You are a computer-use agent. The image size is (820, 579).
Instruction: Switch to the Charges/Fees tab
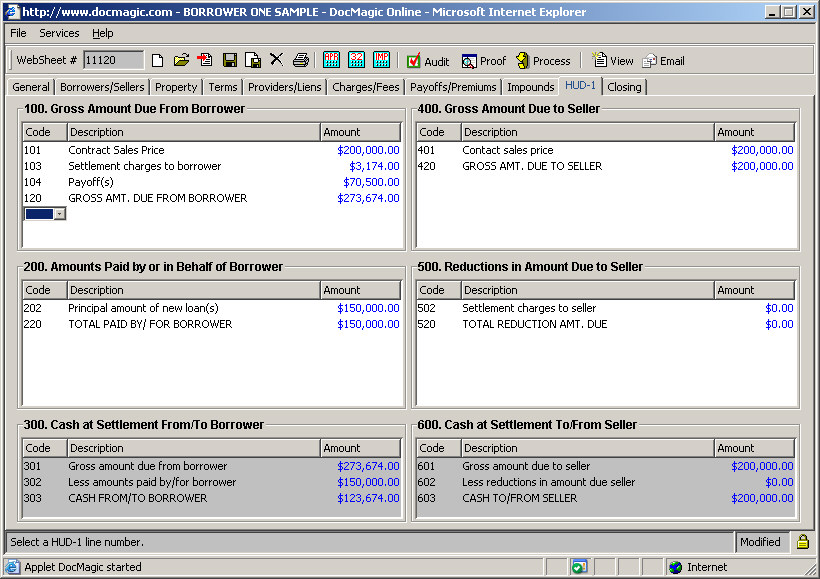click(x=366, y=87)
